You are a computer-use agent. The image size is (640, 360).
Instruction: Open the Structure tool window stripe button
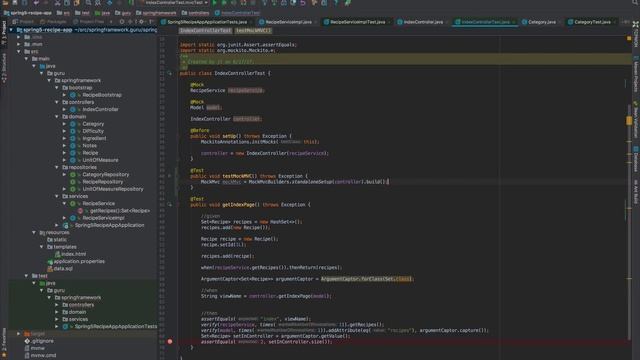coord(4,68)
